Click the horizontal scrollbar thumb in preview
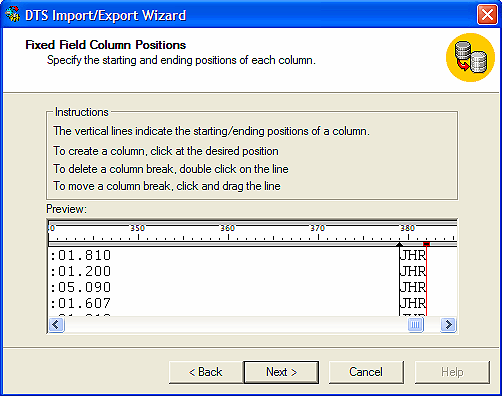This screenshot has height=396, width=502. tap(416, 324)
